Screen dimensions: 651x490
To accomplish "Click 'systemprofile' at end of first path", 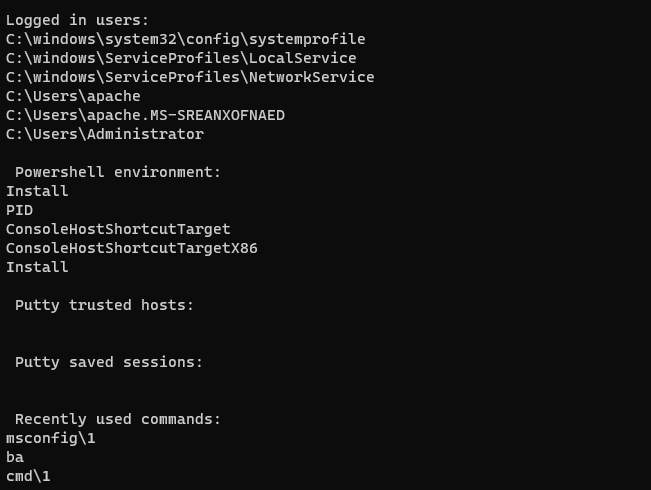I will [312, 39].
